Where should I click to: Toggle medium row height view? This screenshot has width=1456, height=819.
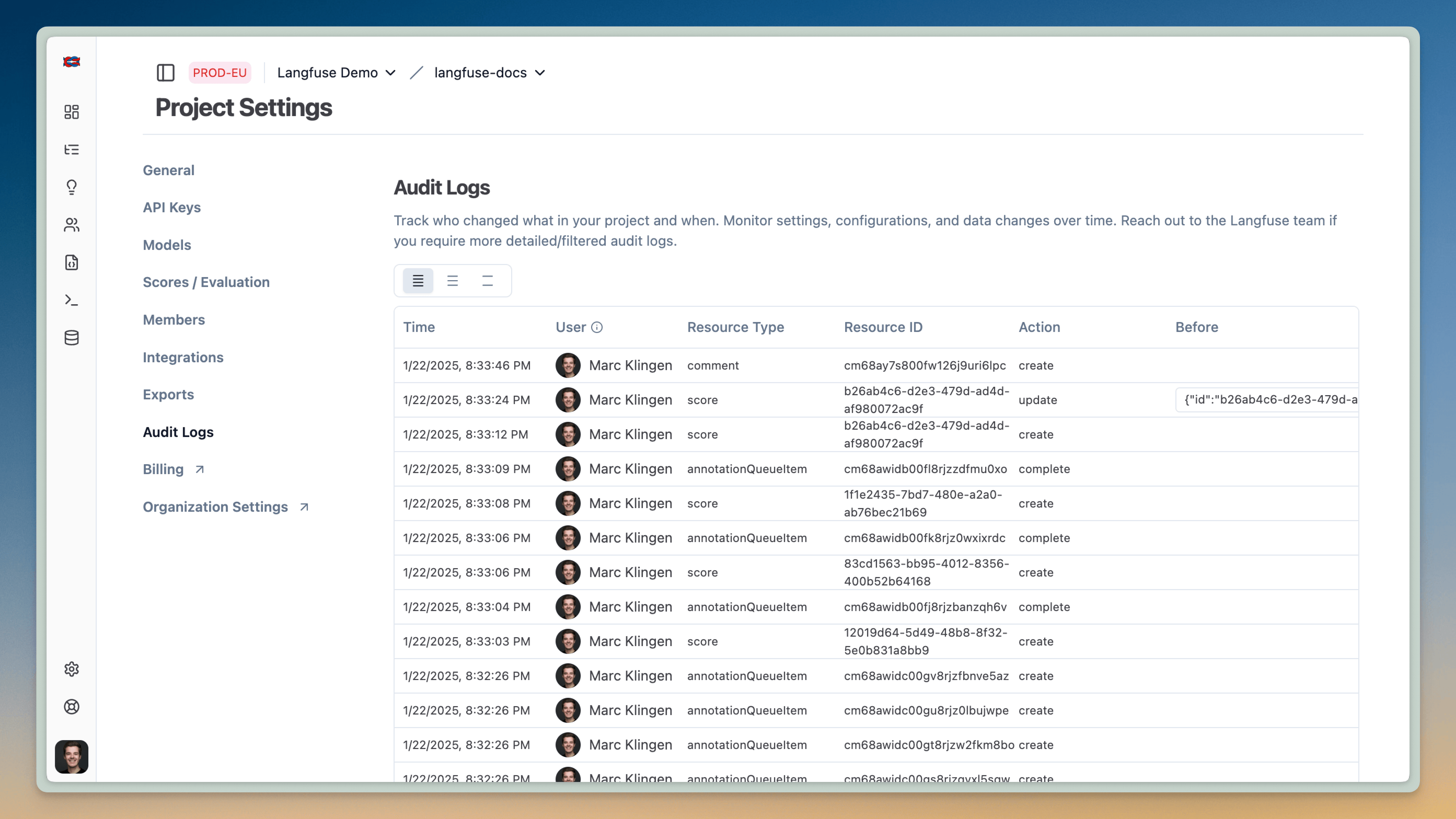[x=453, y=281]
